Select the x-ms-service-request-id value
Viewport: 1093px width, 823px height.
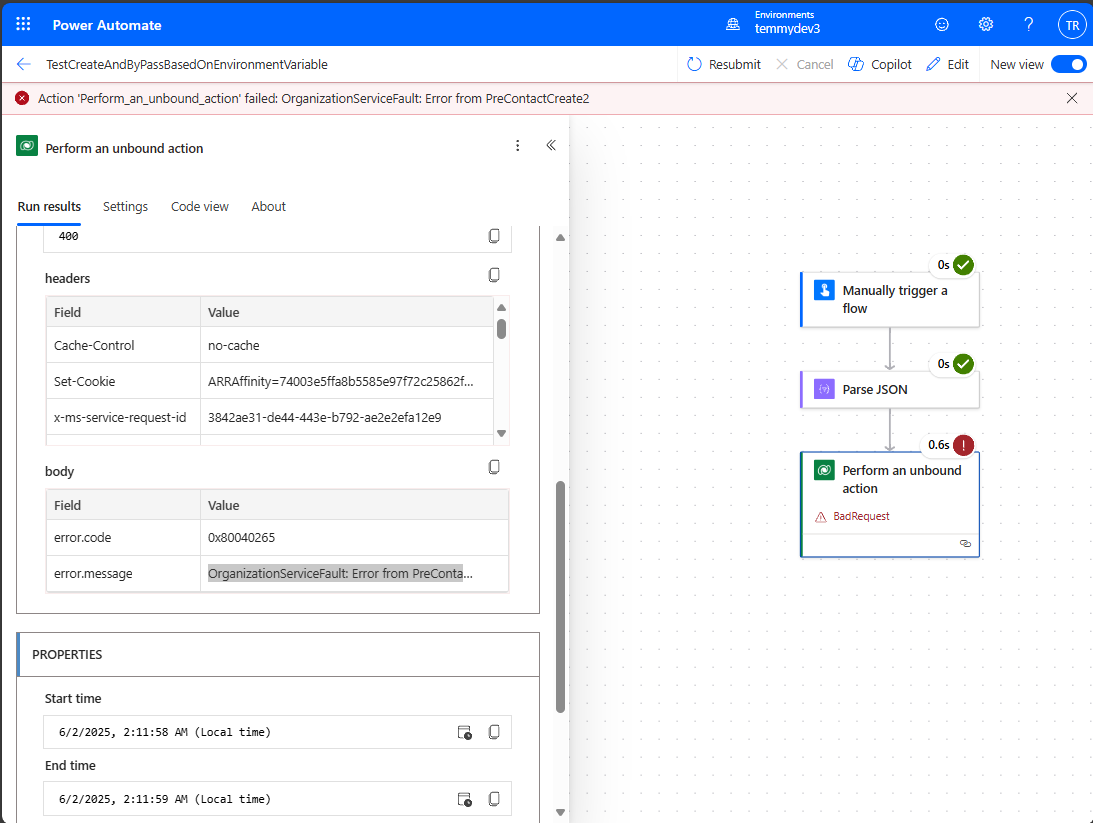(346, 417)
